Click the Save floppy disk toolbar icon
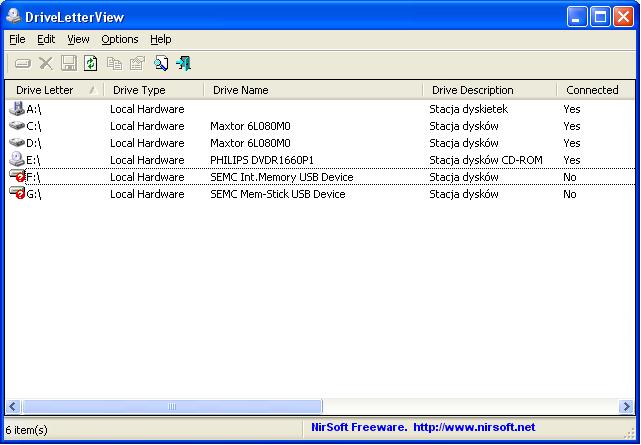641x445 pixels. 69,64
